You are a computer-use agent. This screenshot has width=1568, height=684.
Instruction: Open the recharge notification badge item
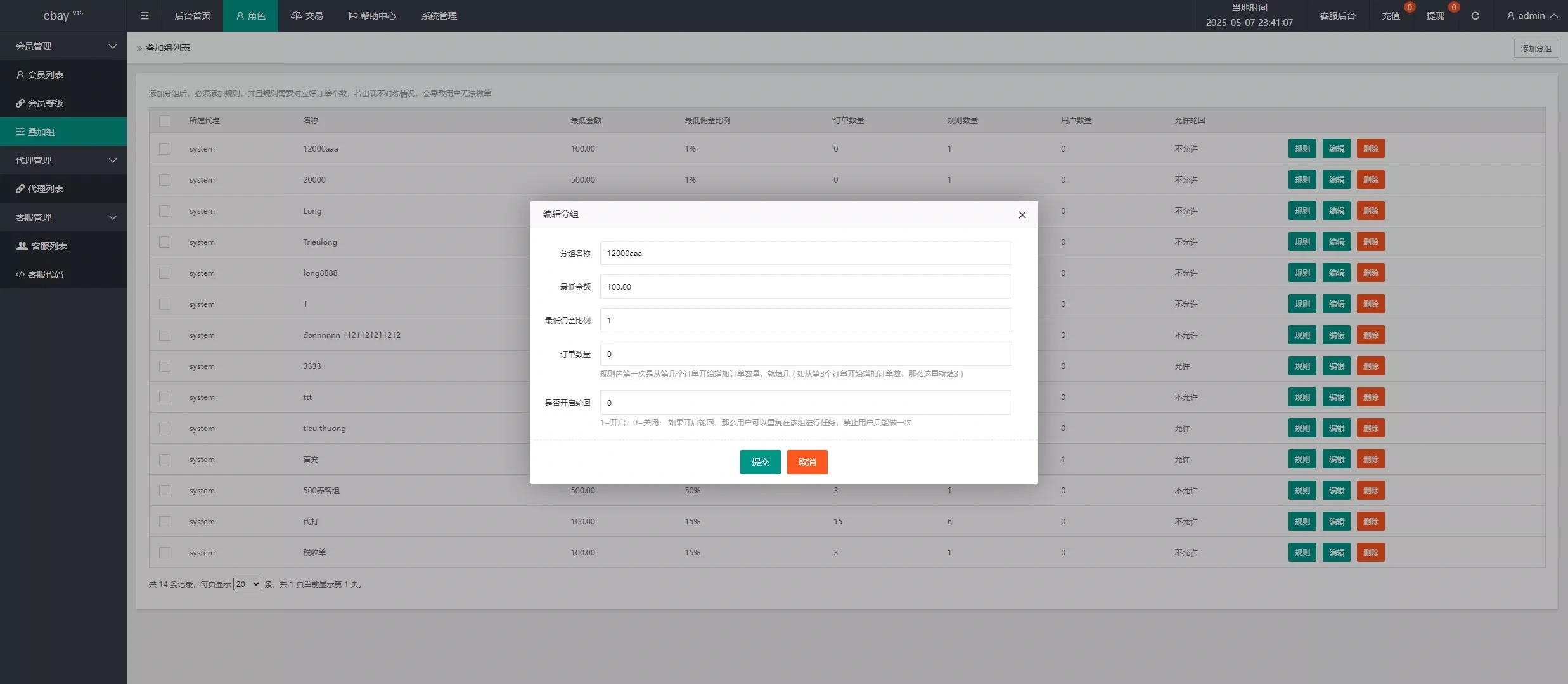point(1391,16)
